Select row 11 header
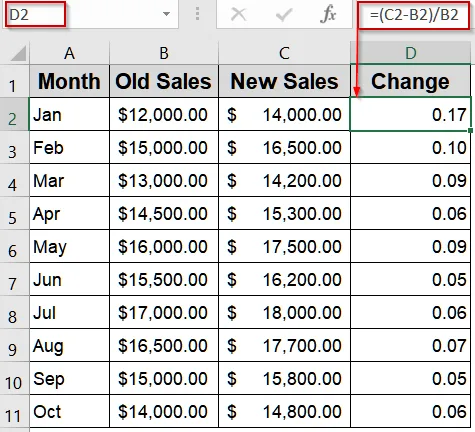The image size is (475, 432). click(x=14, y=411)
